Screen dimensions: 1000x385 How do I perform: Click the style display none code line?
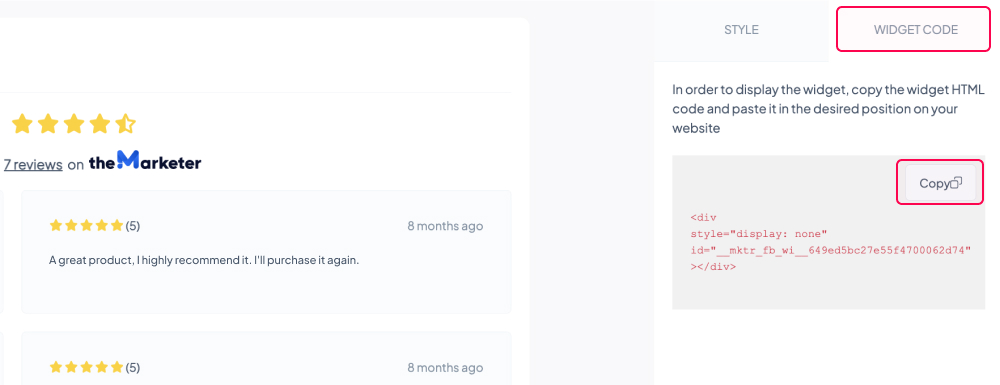758,234
